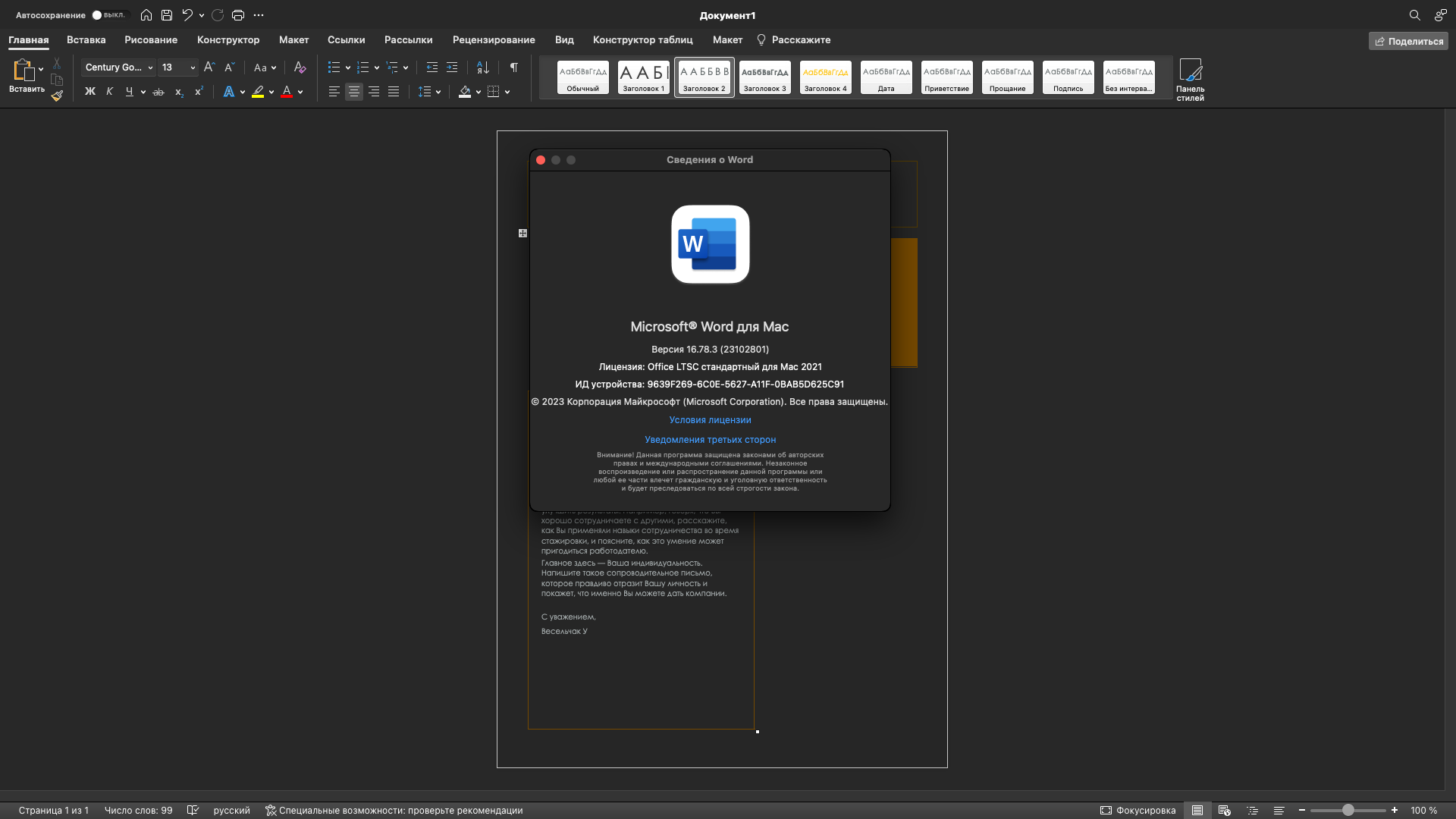Viewport: 1456px width, 819px height.
Task: Open the spelling check icon in status bar
Action: point(193,810)
